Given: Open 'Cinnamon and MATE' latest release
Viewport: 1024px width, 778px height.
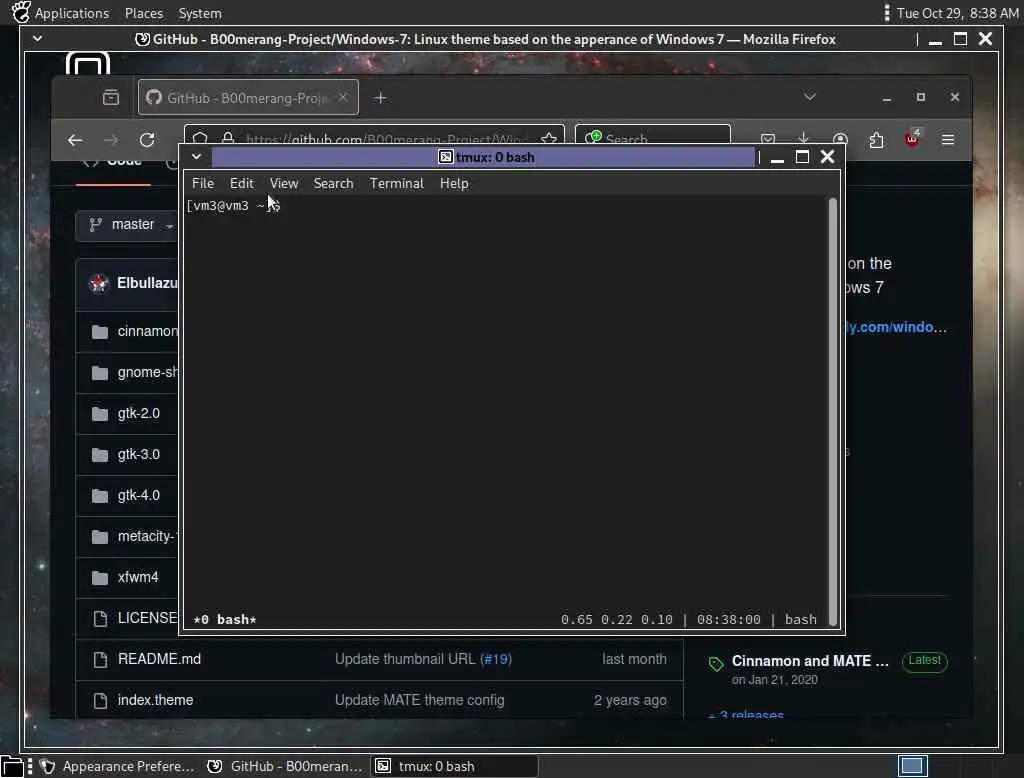Looking at the screenshot, I should [x=810, y=661].
